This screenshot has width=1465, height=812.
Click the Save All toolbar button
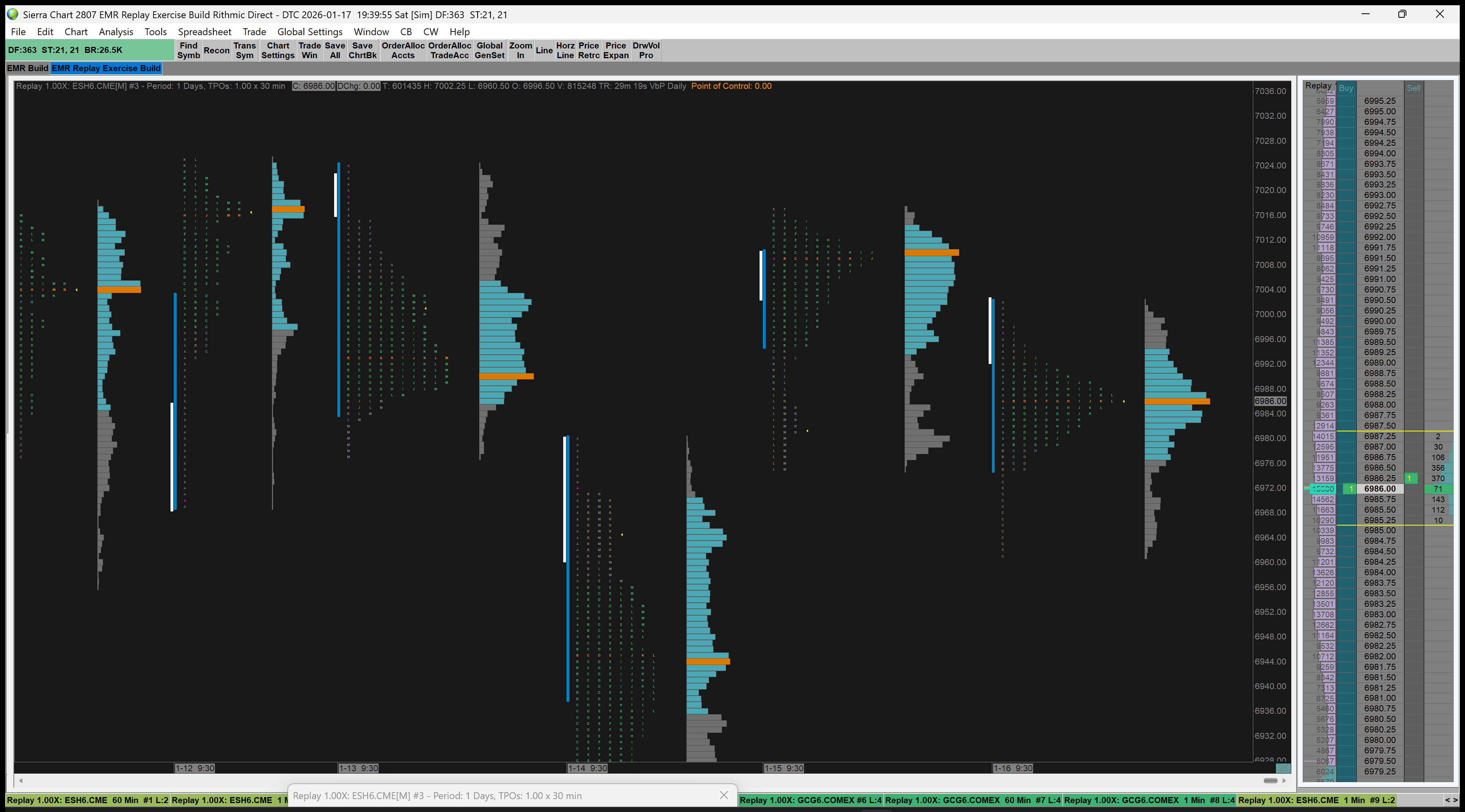(335, 50)
